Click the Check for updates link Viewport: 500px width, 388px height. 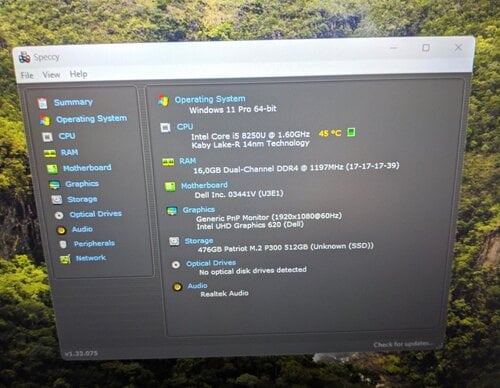(x=403, y=344)
